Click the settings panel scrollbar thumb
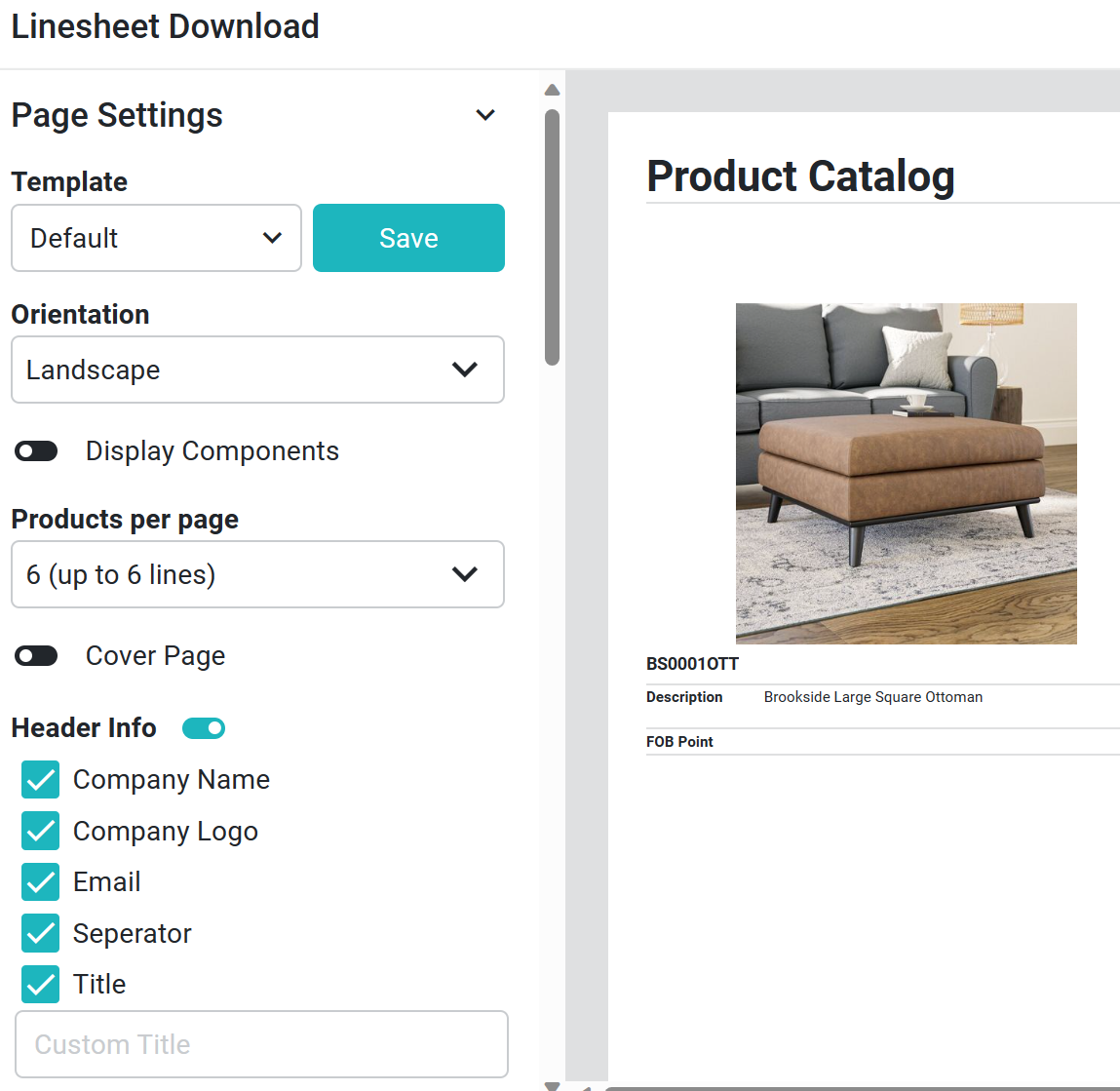 [x=552, y=236]
